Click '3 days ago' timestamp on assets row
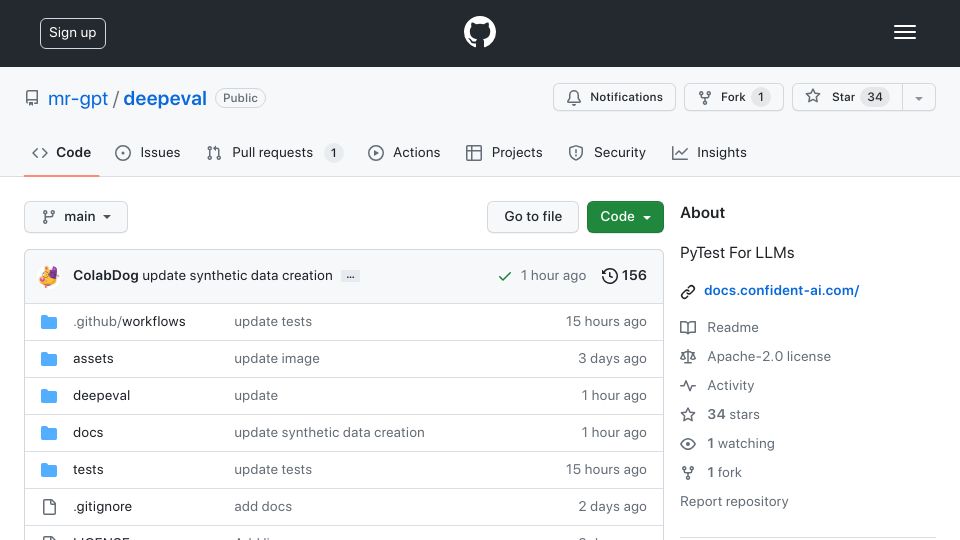 [x=612, y=359]
